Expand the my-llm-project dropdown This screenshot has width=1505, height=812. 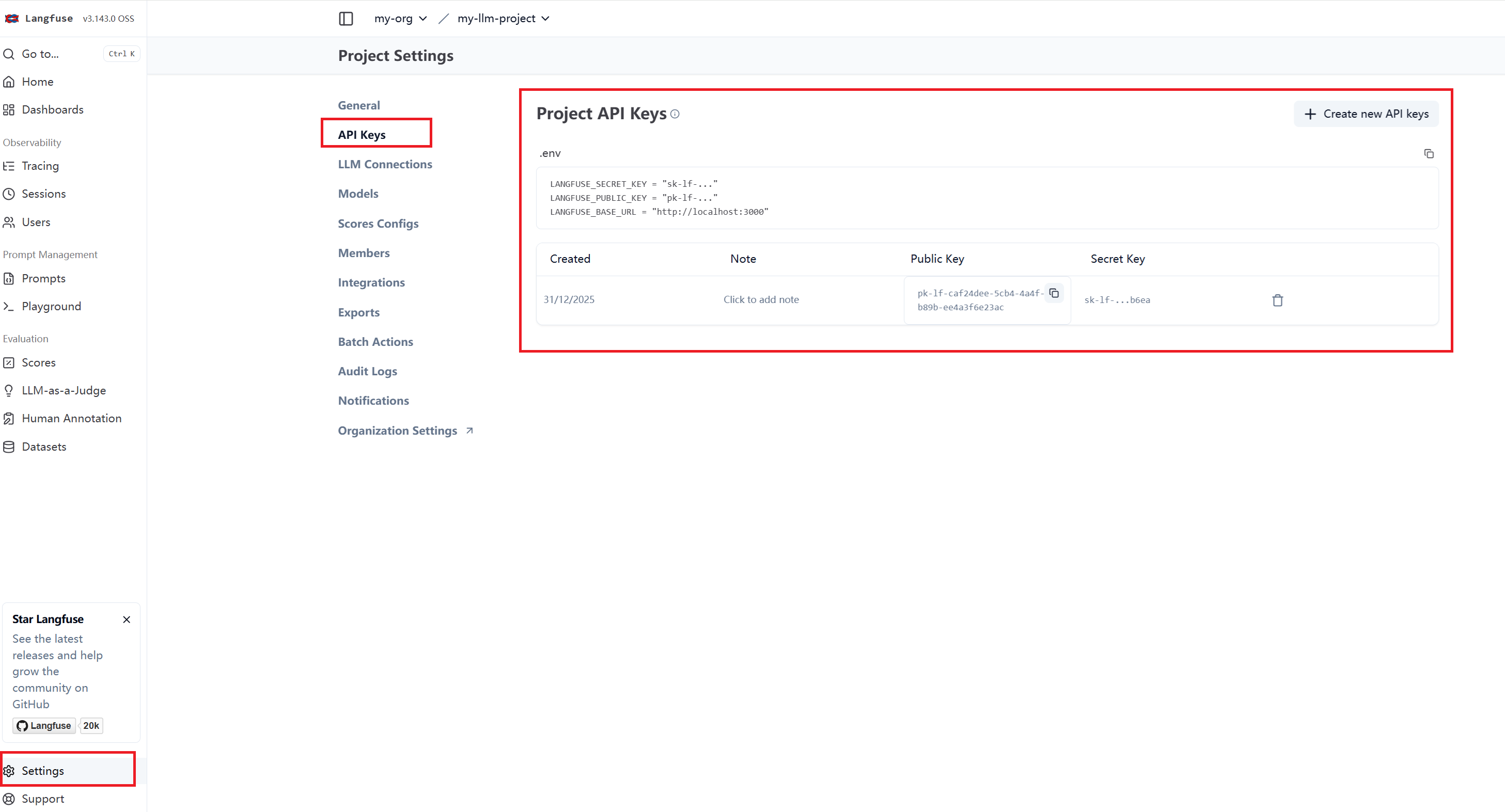click(503, 19)
